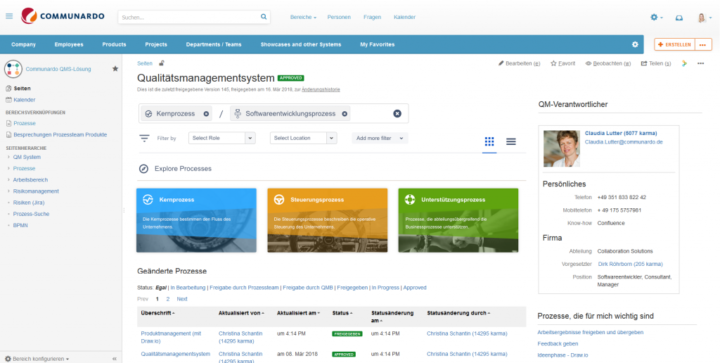Screen dimensions: 720x363
Task: Open Add more filter dropdown
Action: (380, 138)
